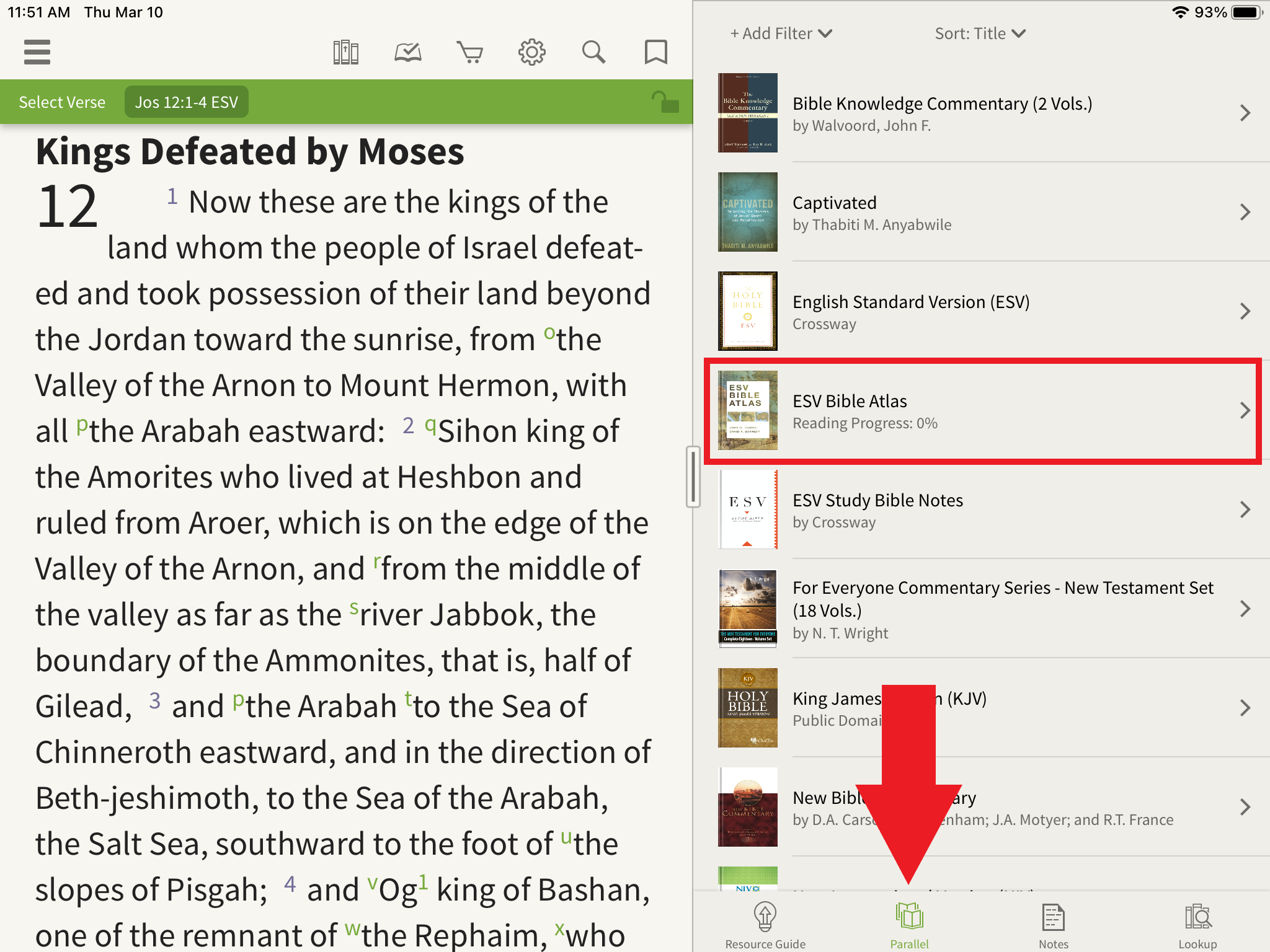Viewport: 1270px width, 952px height.
Task: Open the store cart icon
Action: pyautogui.click(x=470, y=52)
